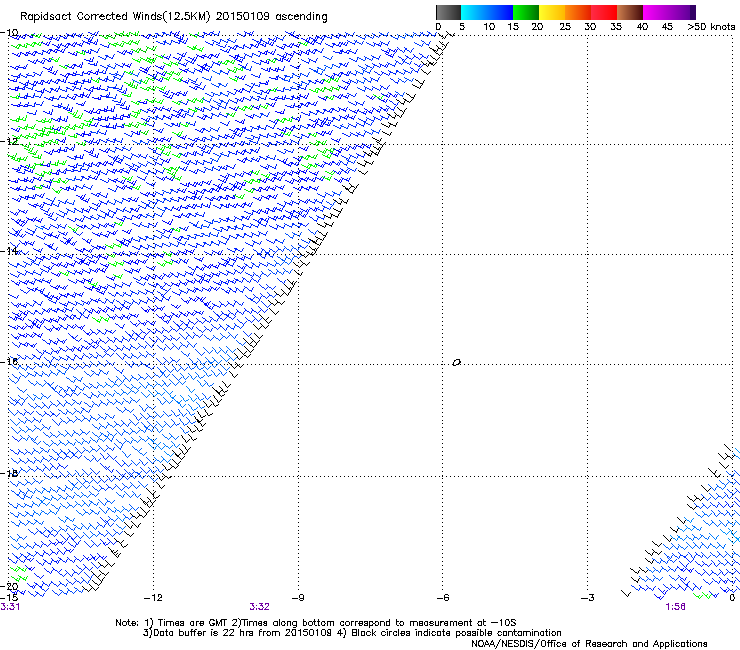The height and width of the screenshot is (650, 740).
Task: Click the '-10' latitude axis label
Action: [9, 33]
